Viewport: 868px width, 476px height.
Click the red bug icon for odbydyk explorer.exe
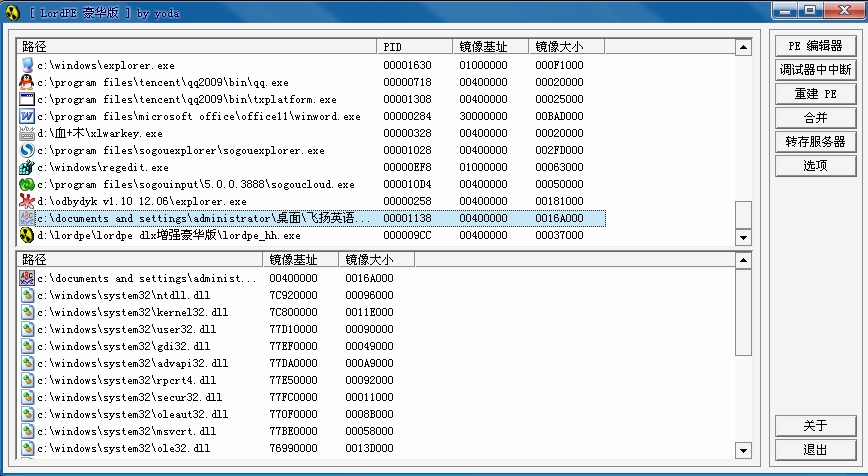tap(27, 201)
